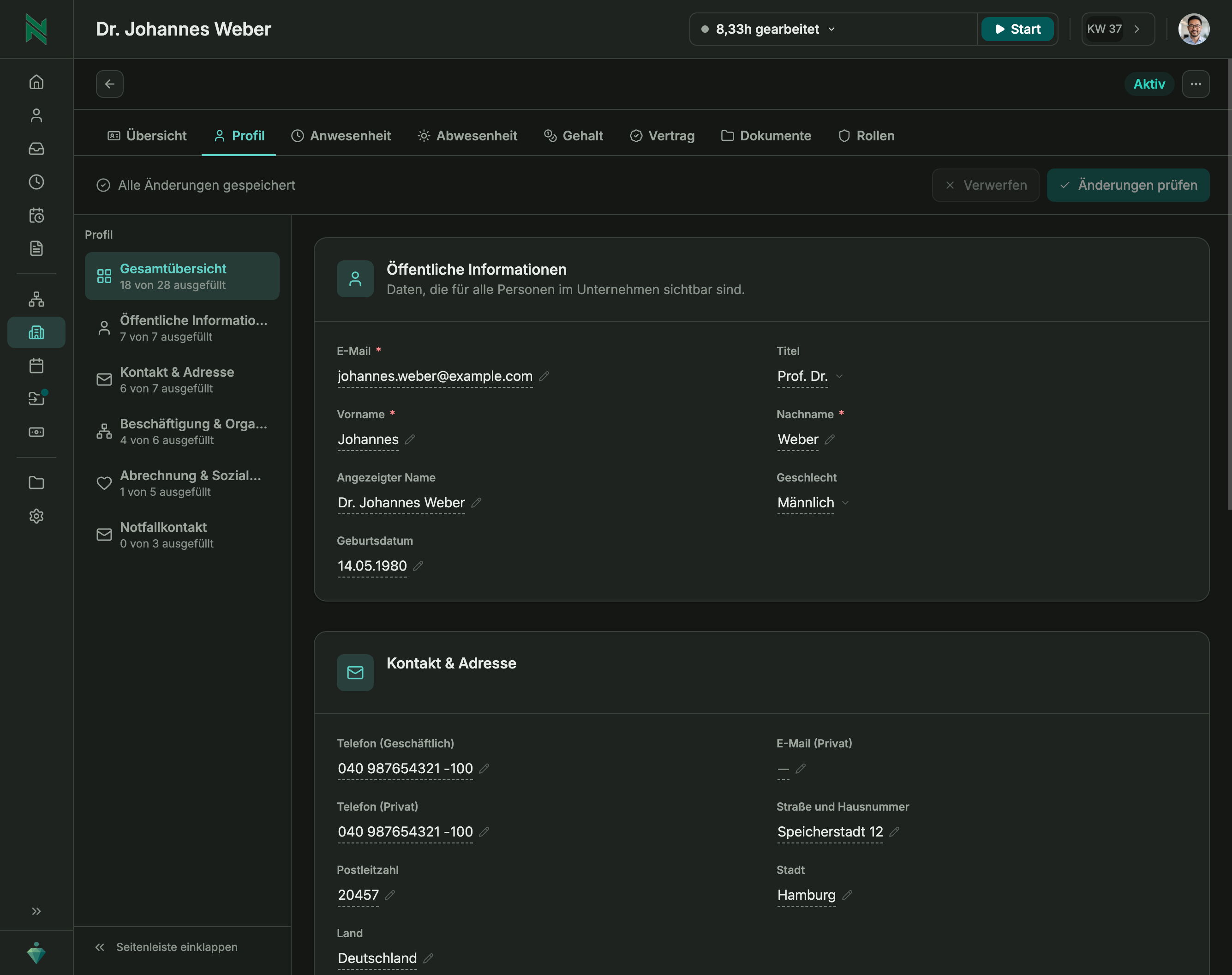Viewport: 1232px width, 975px height.
Task: Open the document sidebar icon
Action: tap(36, 248)
